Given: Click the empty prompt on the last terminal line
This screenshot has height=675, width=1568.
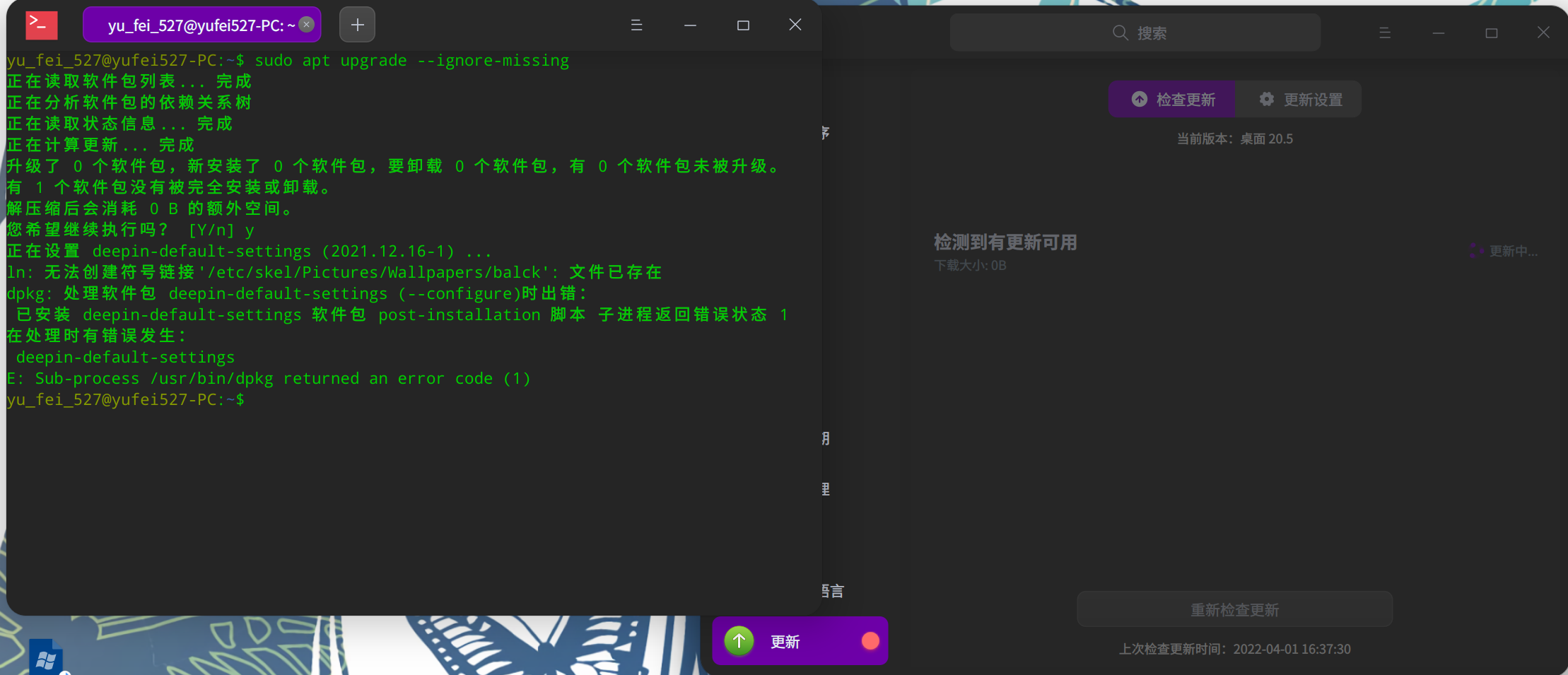Looking at the screenshot, I should pos(126,399).
